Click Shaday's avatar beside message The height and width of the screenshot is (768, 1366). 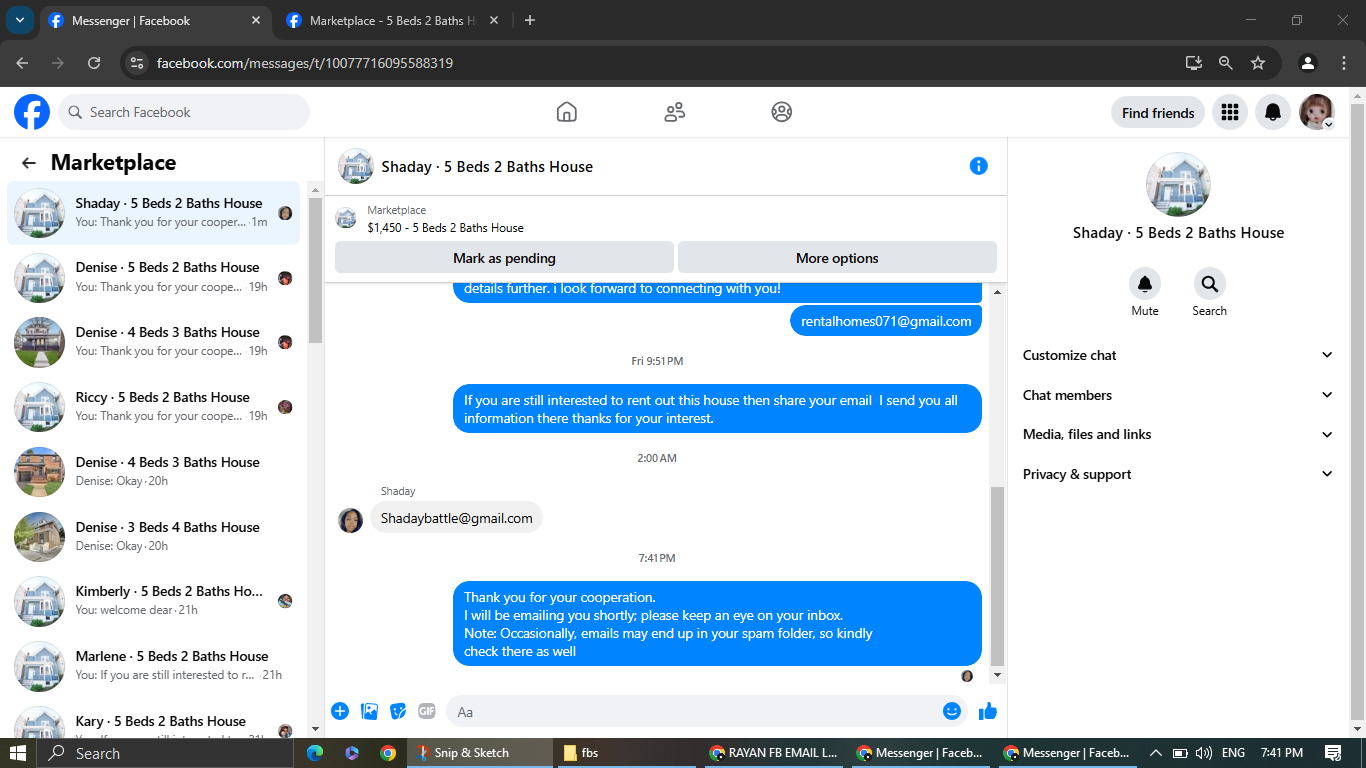click(350, 520)
